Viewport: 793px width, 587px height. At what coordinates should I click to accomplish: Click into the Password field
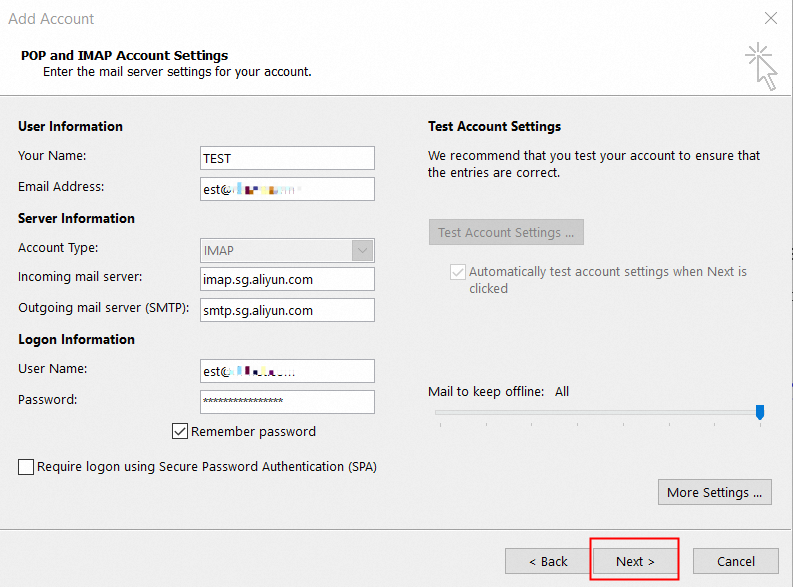coord(287,401)
